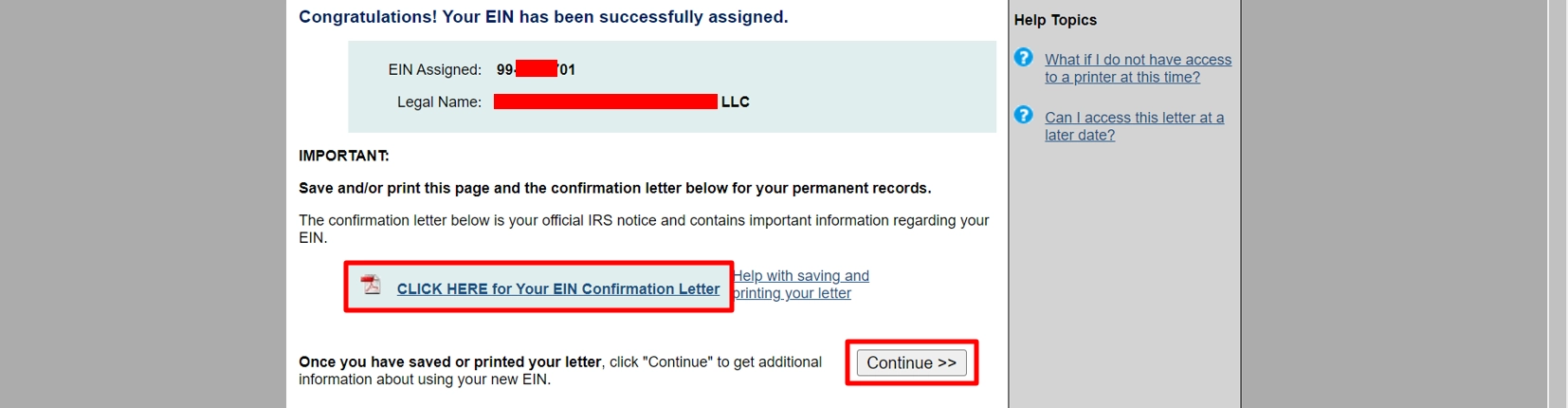Open 'What if I do not have access to a printer' help
Screen dimensions: 1568x408
click(1138, 68)
